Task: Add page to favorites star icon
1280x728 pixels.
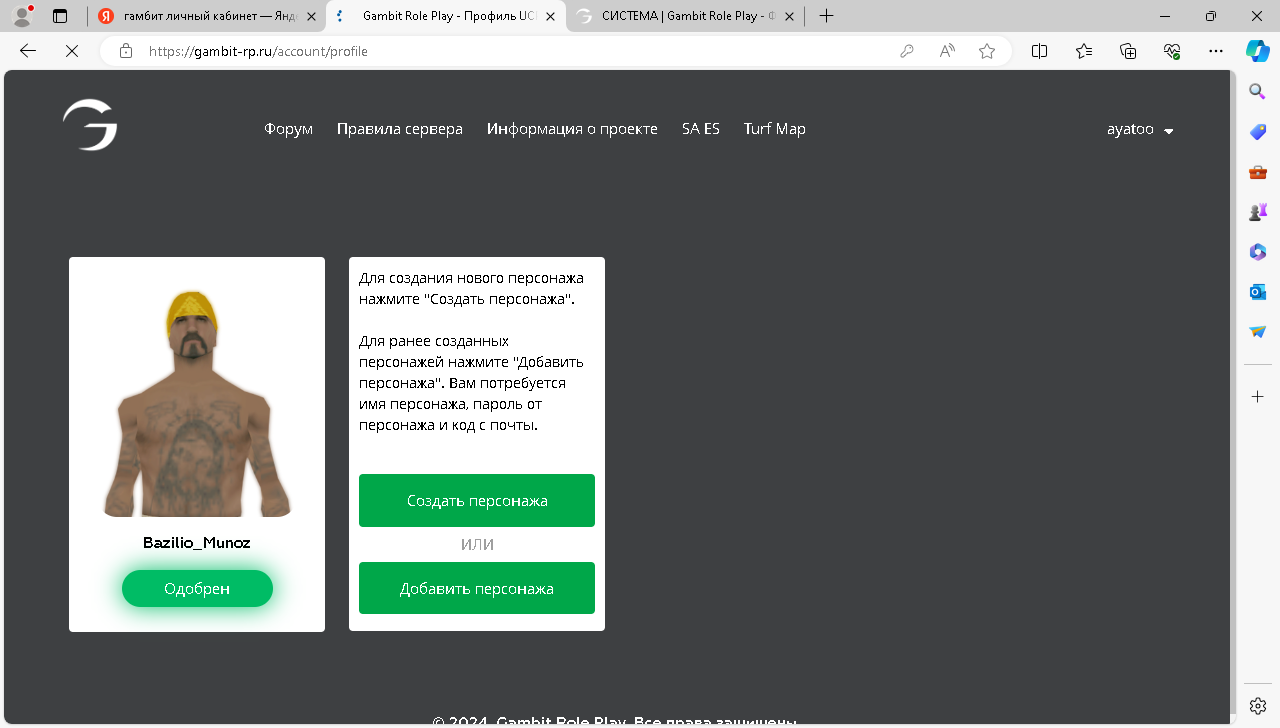Action: [987, 51]
